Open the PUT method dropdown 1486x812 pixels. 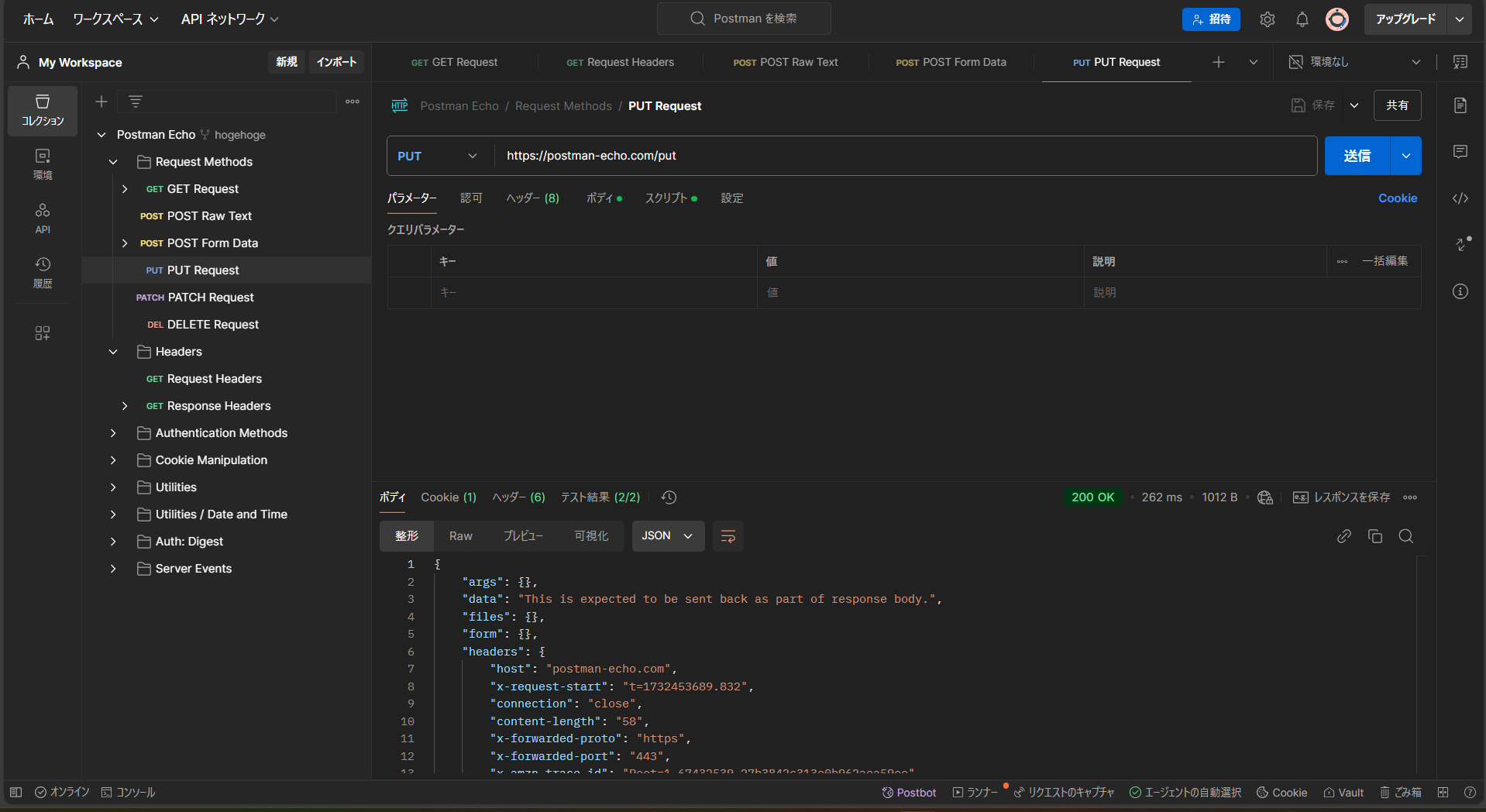[x=438, y=156]
